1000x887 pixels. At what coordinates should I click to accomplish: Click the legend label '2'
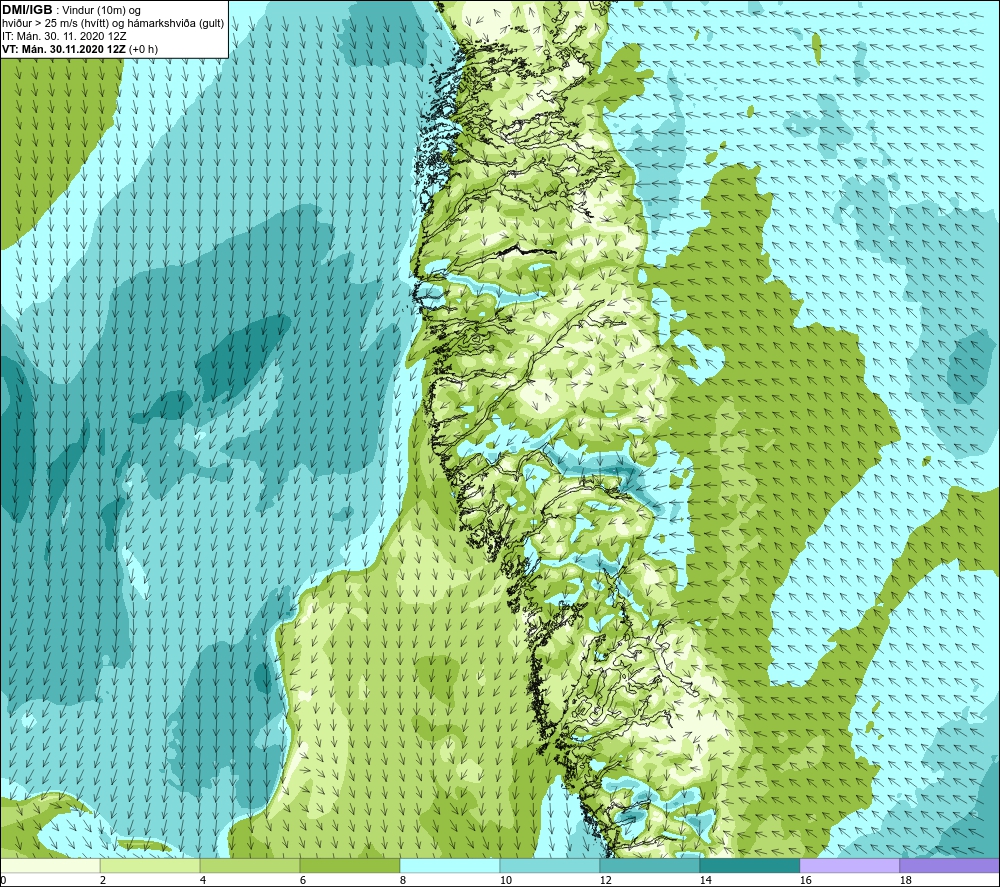[103, 880]
